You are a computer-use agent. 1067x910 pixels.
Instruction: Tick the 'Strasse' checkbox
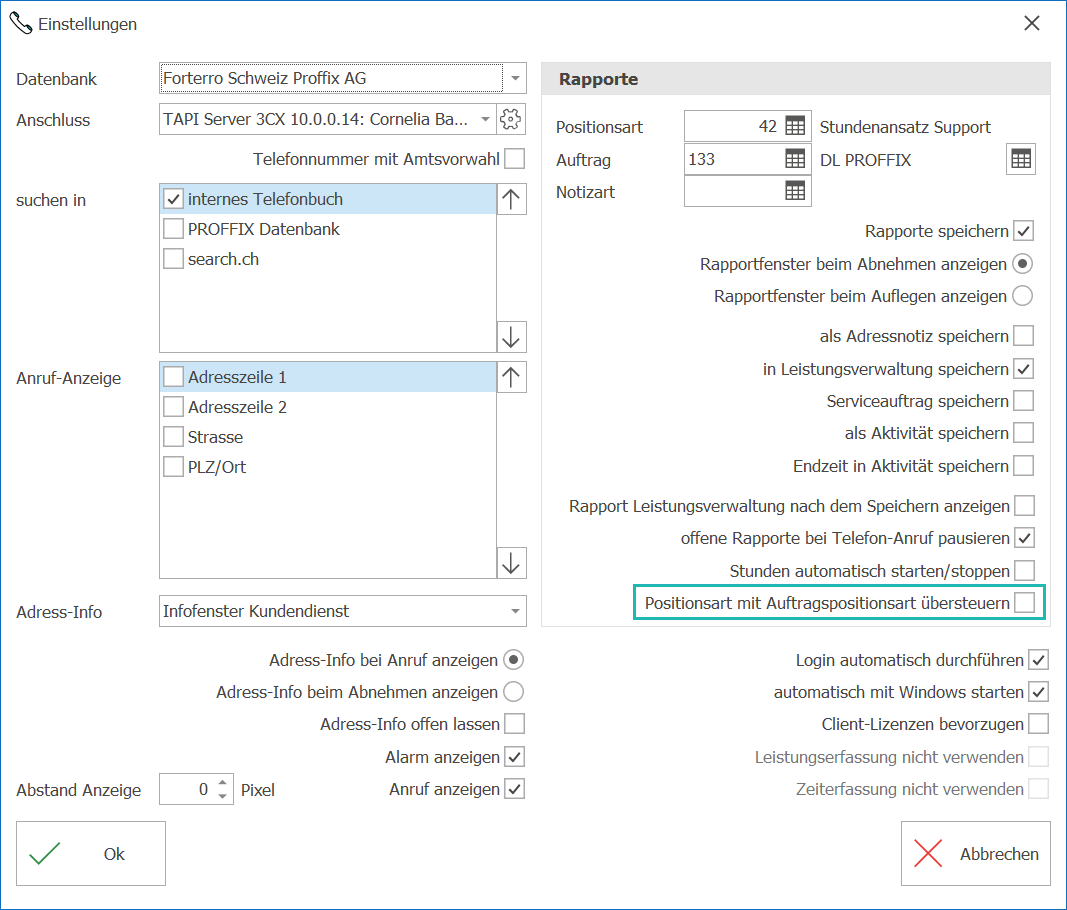point(174,437)
